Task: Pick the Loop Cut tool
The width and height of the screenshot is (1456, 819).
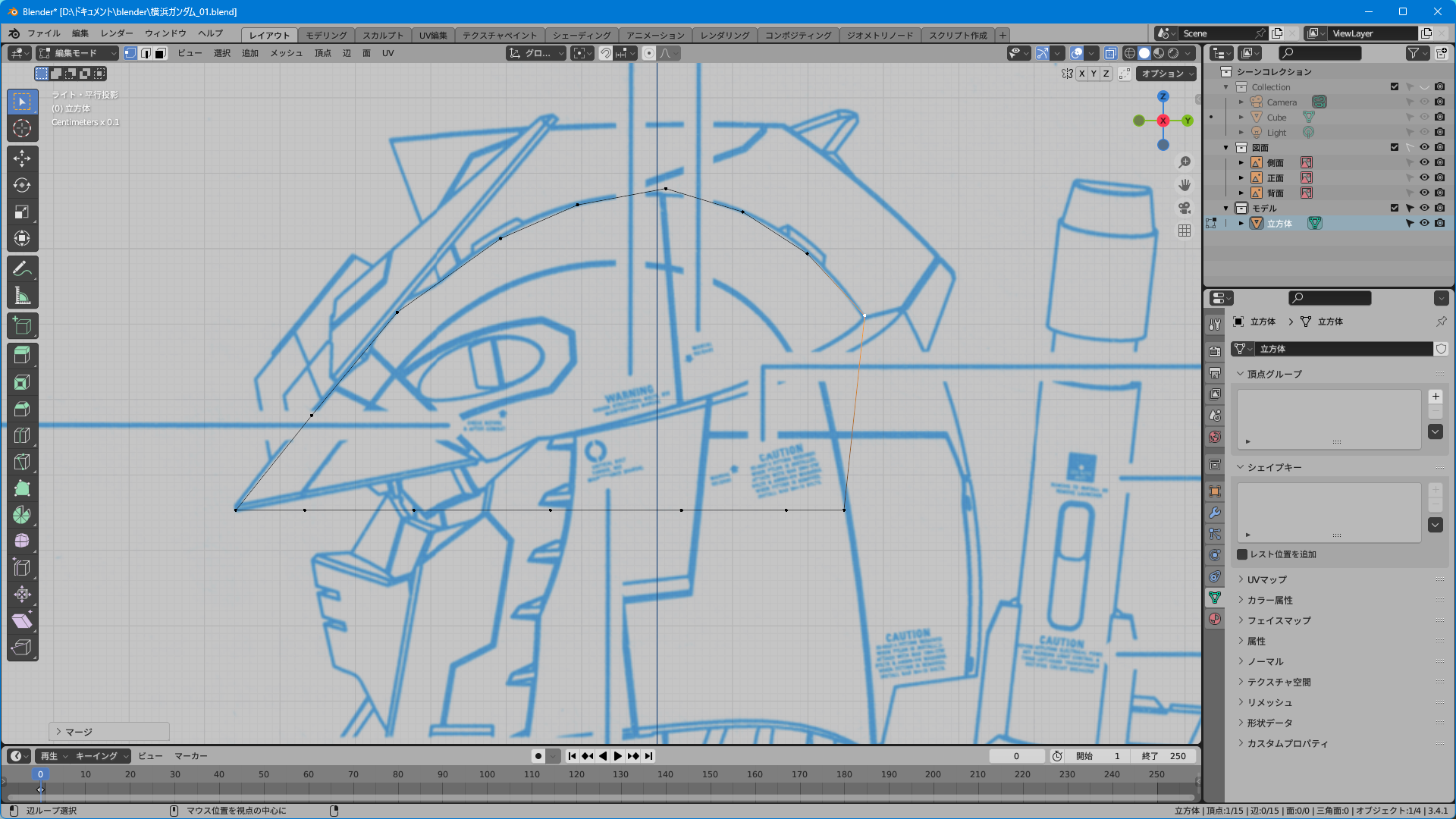Action: coord(22,435)
